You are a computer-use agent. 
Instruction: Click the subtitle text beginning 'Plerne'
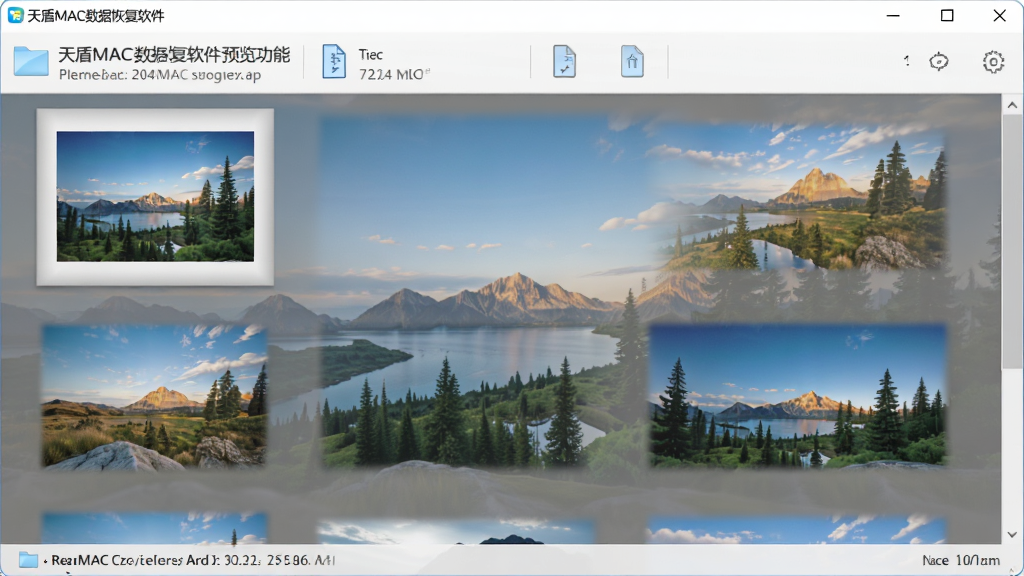coord(160,74)
